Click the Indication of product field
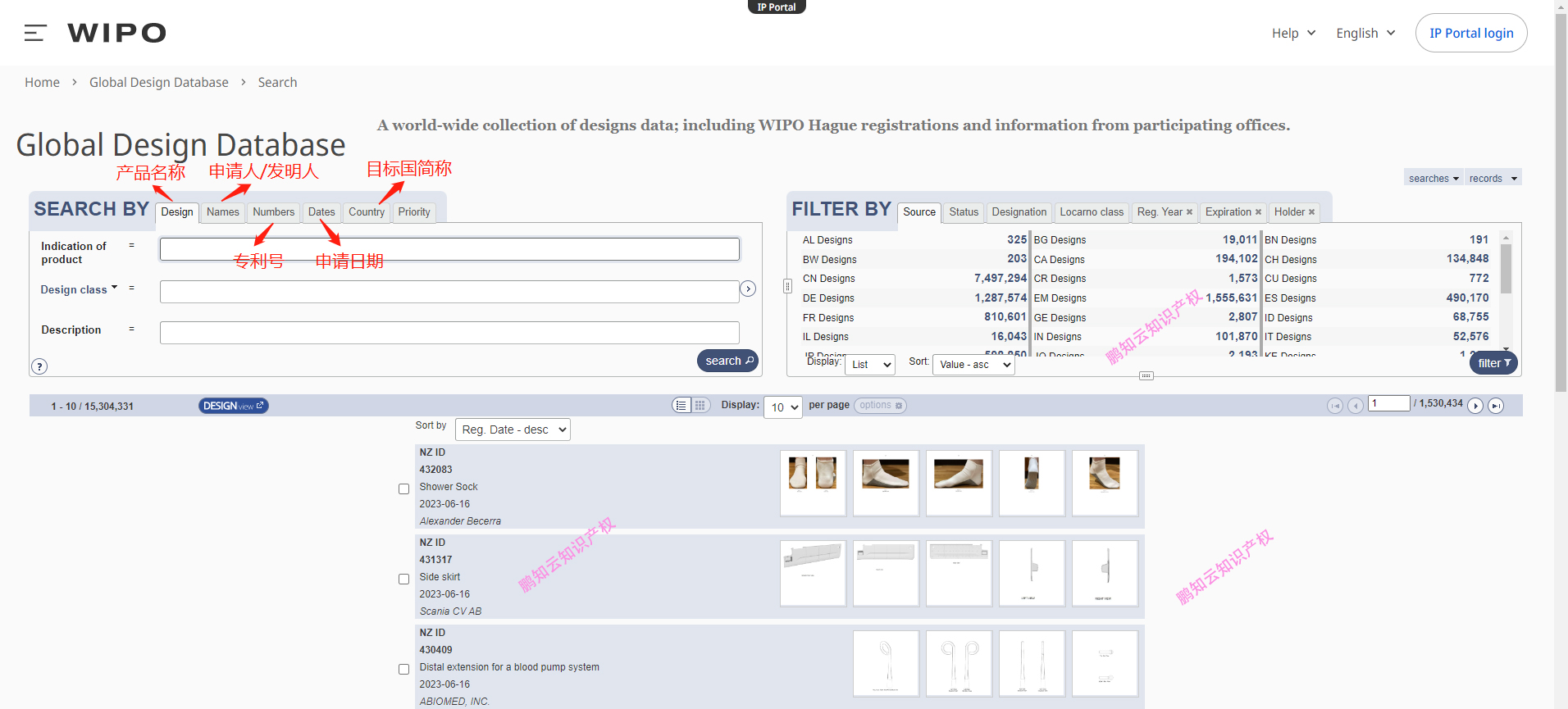Viewport: 1568px width, 709px height. pyautogui.click(x=449, y=249)
